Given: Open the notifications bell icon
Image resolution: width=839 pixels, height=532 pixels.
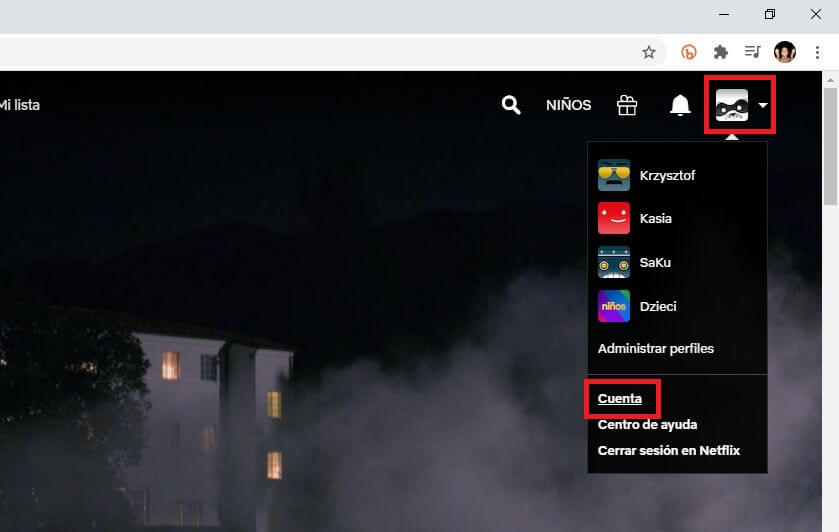Looking at the screenshot, I should click(x=680, y=105).
